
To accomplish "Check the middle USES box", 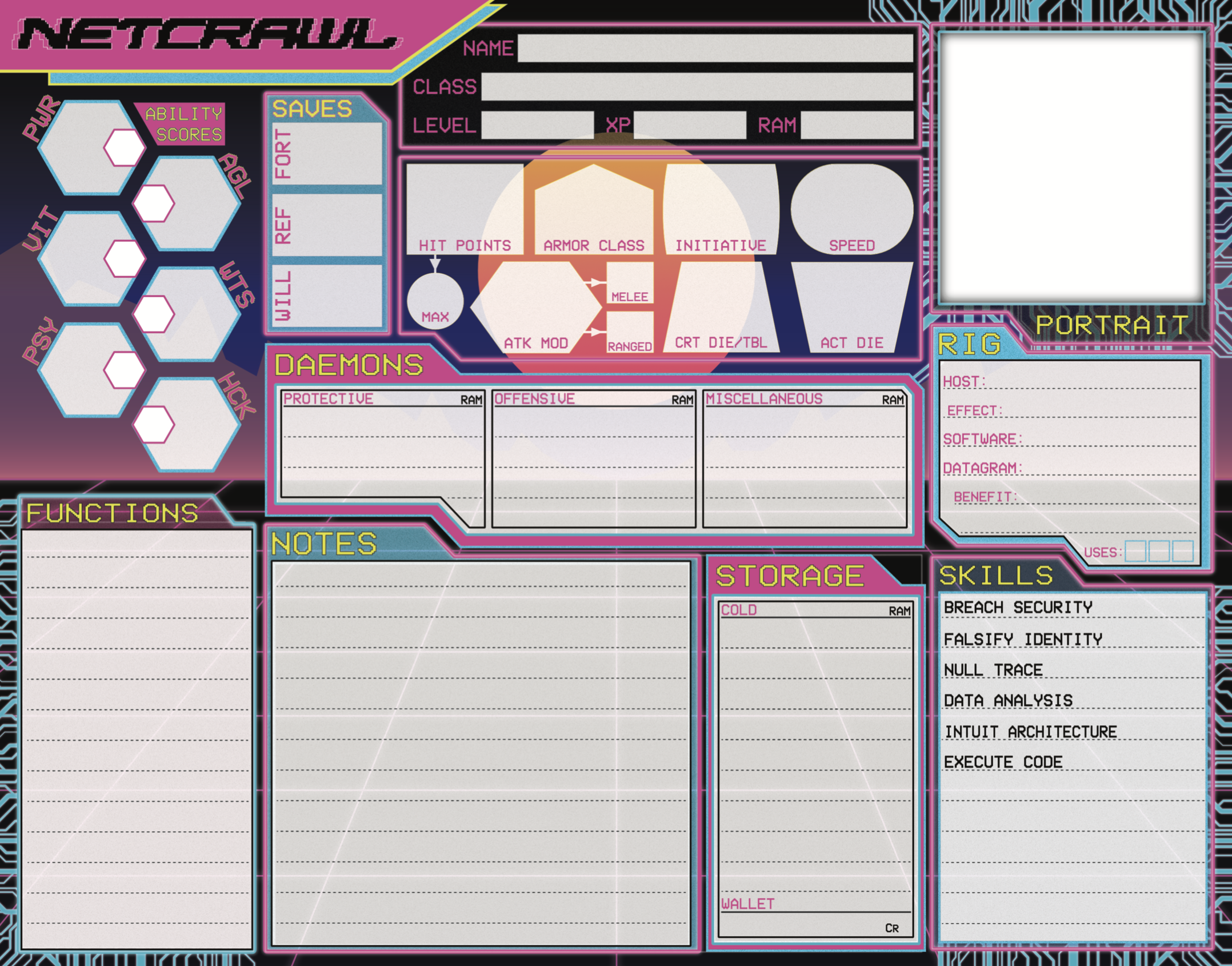I will (x=1159, y=552).
